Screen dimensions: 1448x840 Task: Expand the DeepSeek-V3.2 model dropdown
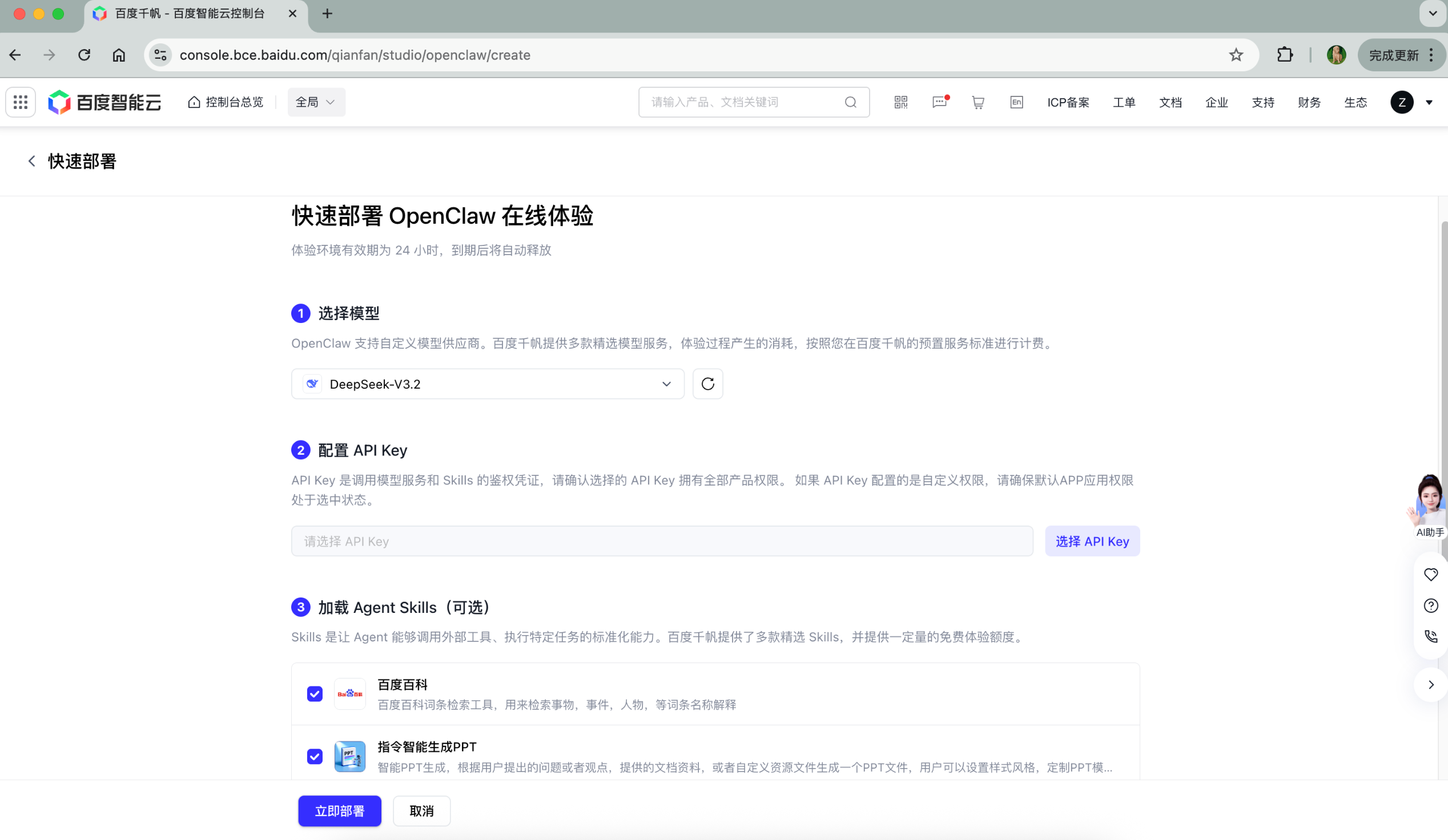[487, 383]
